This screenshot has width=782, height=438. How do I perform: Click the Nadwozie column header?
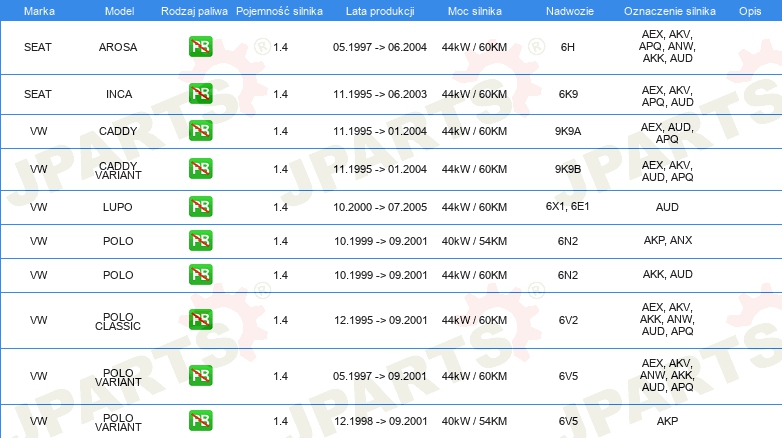pos(570,11)
